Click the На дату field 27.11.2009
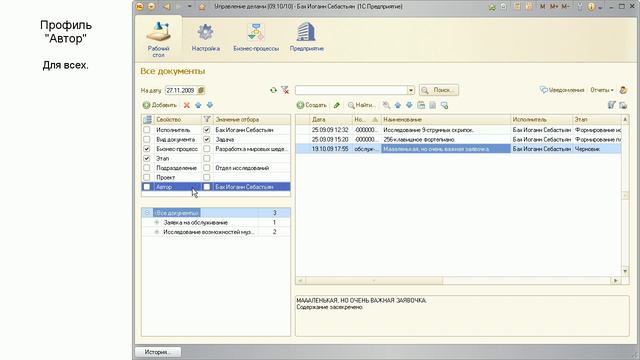The height and width of the screenshot is (360, 640). (181, 90)
